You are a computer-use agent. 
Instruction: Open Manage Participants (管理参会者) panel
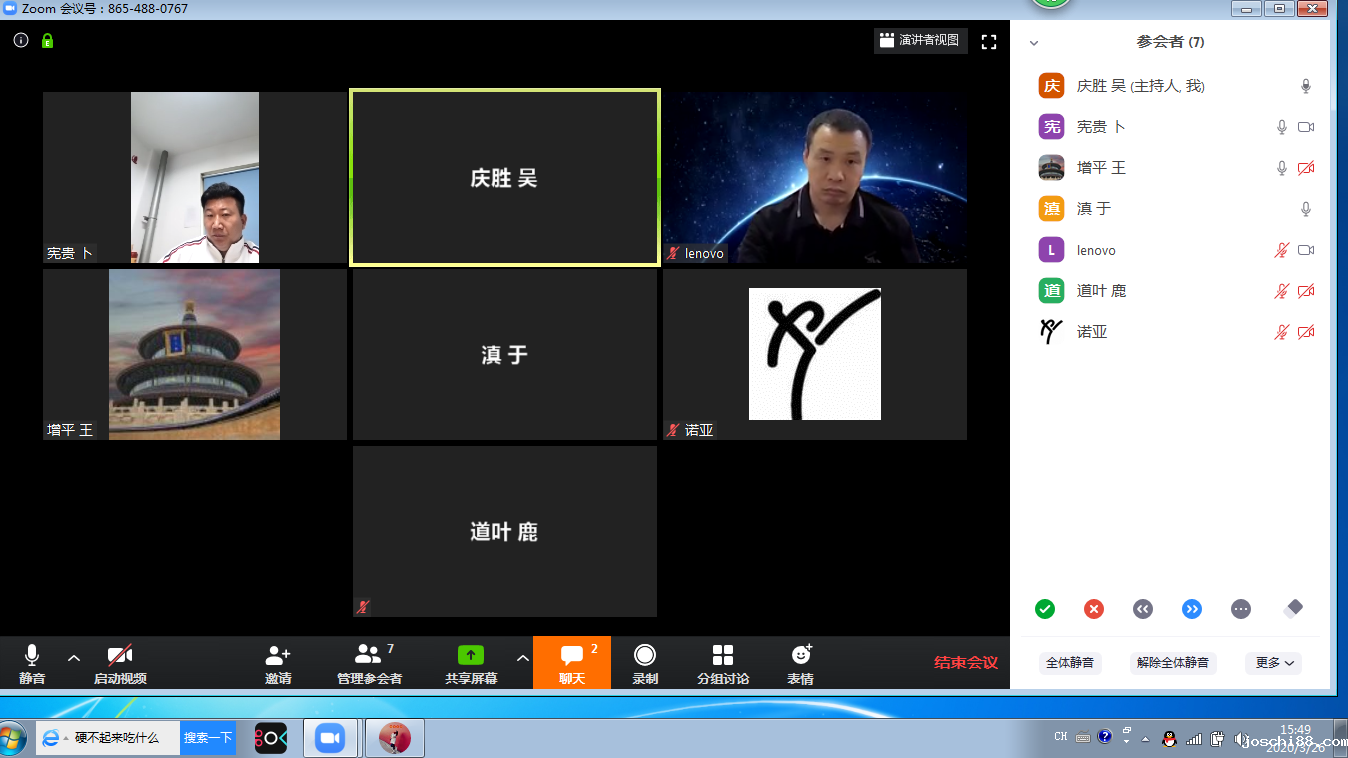tap(369, 656)
